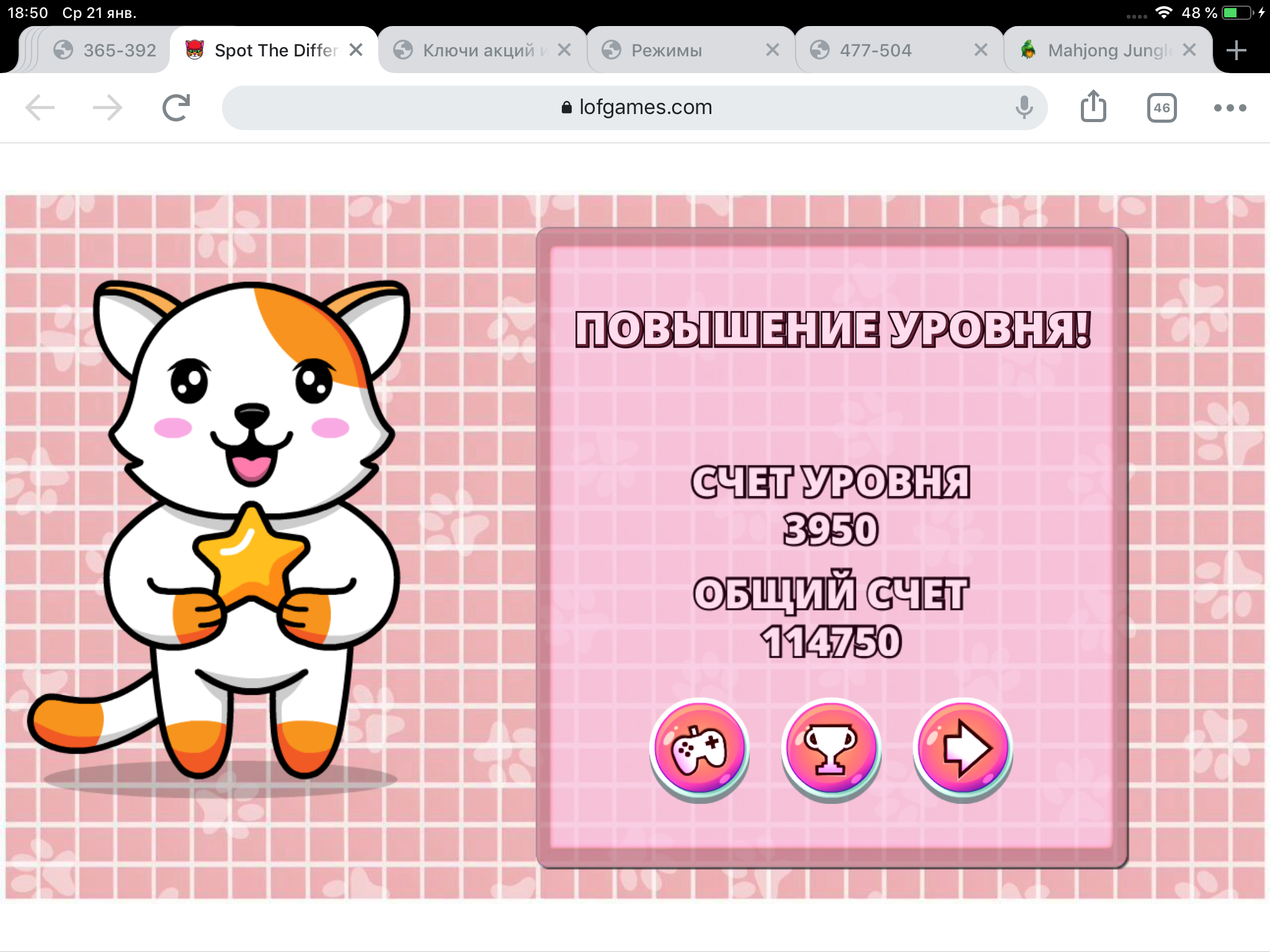Reload the page with refresh icon
Screen dimensions: 1270x952
coord(176,108)
